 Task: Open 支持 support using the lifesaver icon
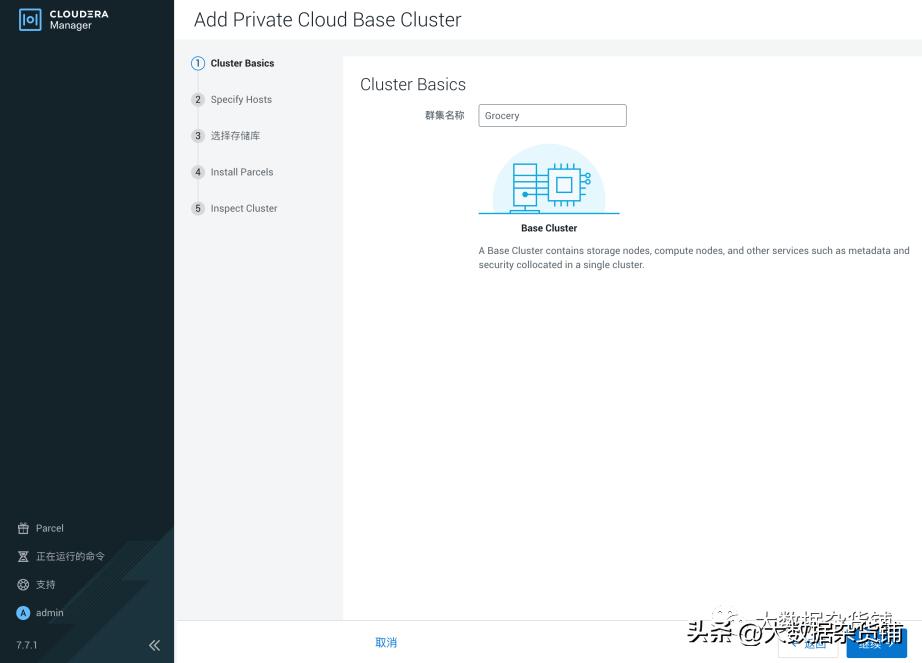pyautogui.click(x=21, y=584)
